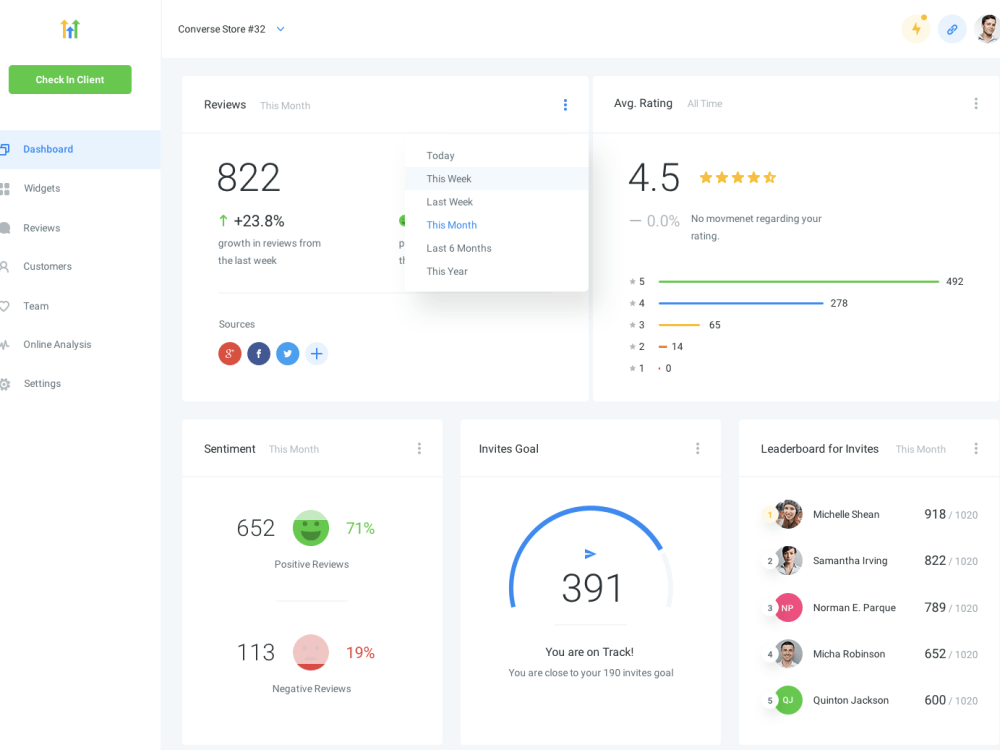Screen dimensions: 1000x750
Task: Select This Week in period menu
Action: click(x=496, y=179)
